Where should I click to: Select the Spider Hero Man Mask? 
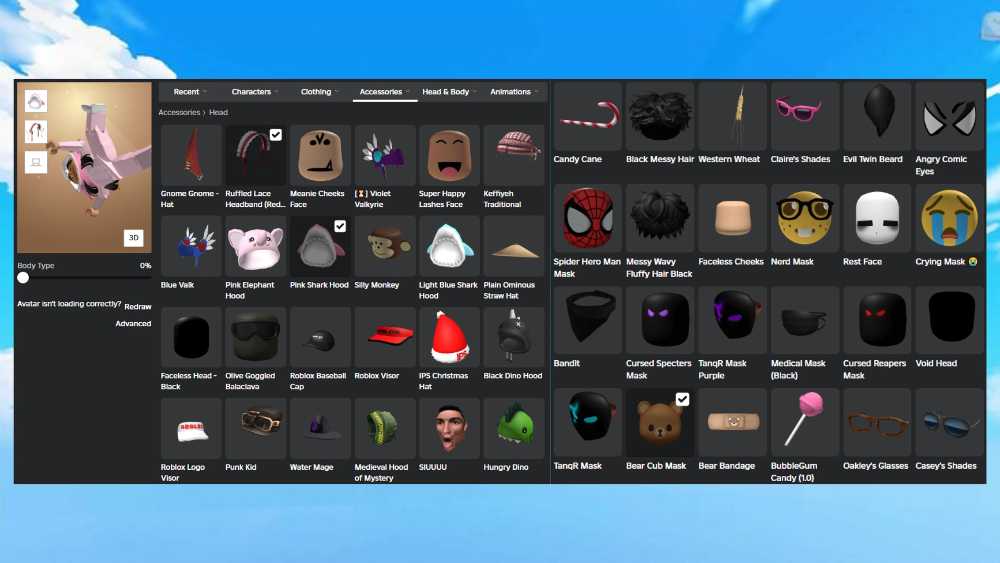[587, 218]
